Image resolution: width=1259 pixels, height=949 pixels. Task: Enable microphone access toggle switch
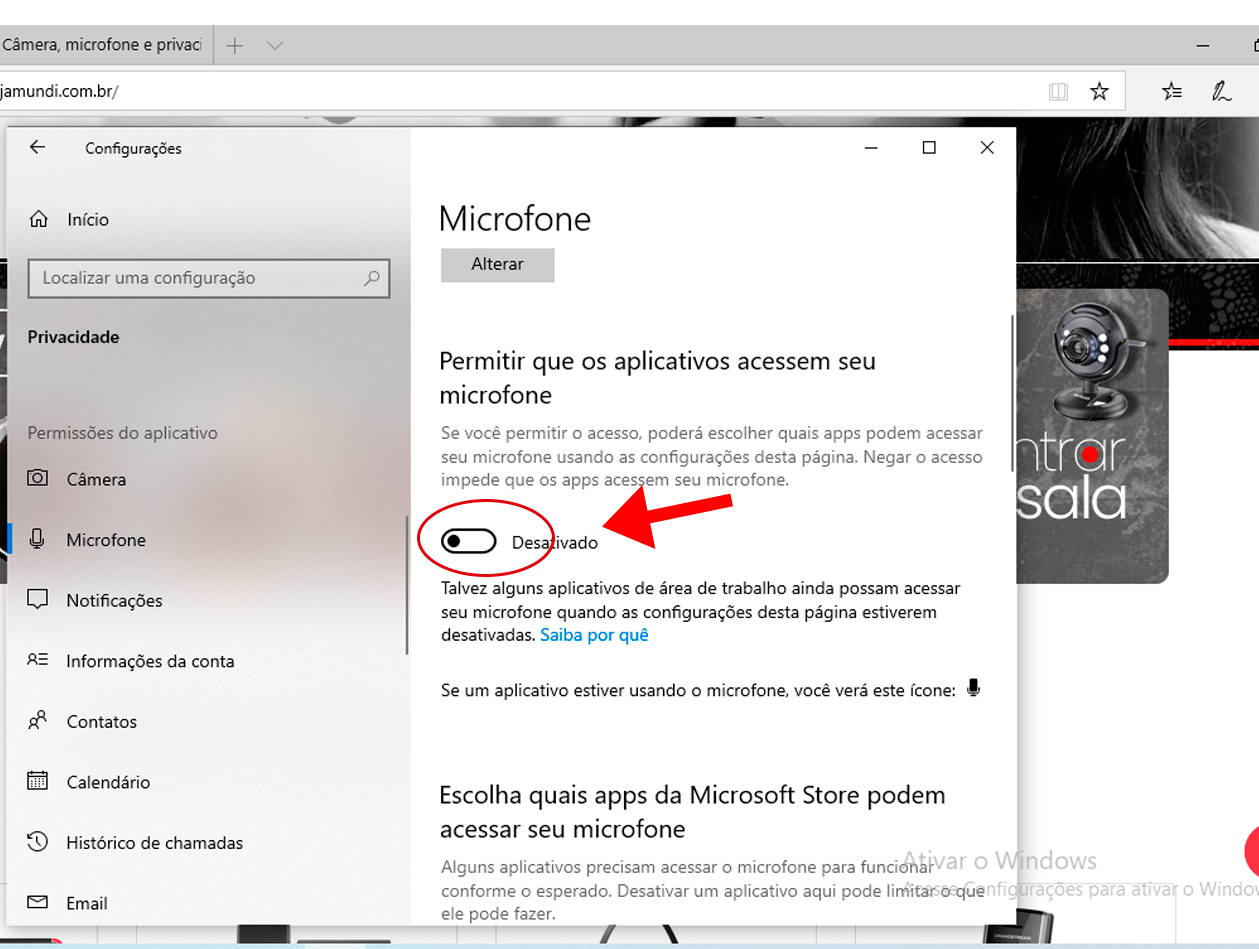coord(469,541)
